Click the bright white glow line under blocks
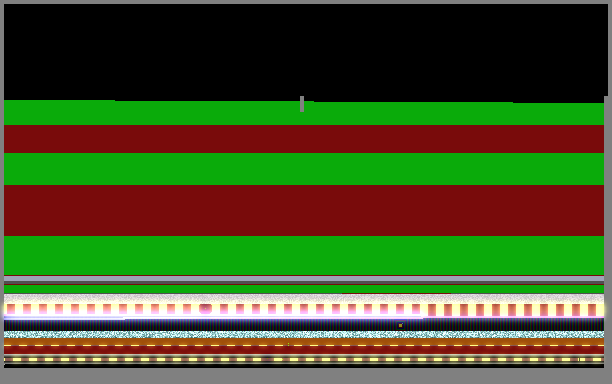Screen dimensions: 612x384 coord(213,317)
